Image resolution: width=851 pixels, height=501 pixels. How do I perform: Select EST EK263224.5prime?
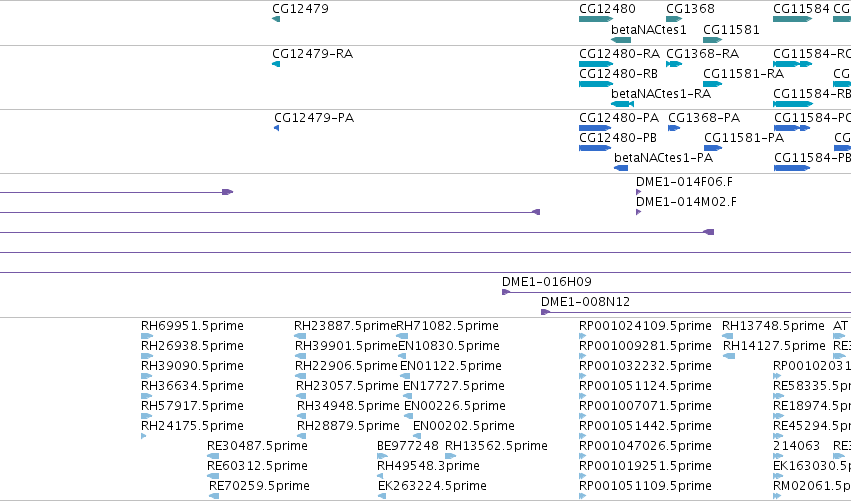pyautogui.click(x=432, y=486)
